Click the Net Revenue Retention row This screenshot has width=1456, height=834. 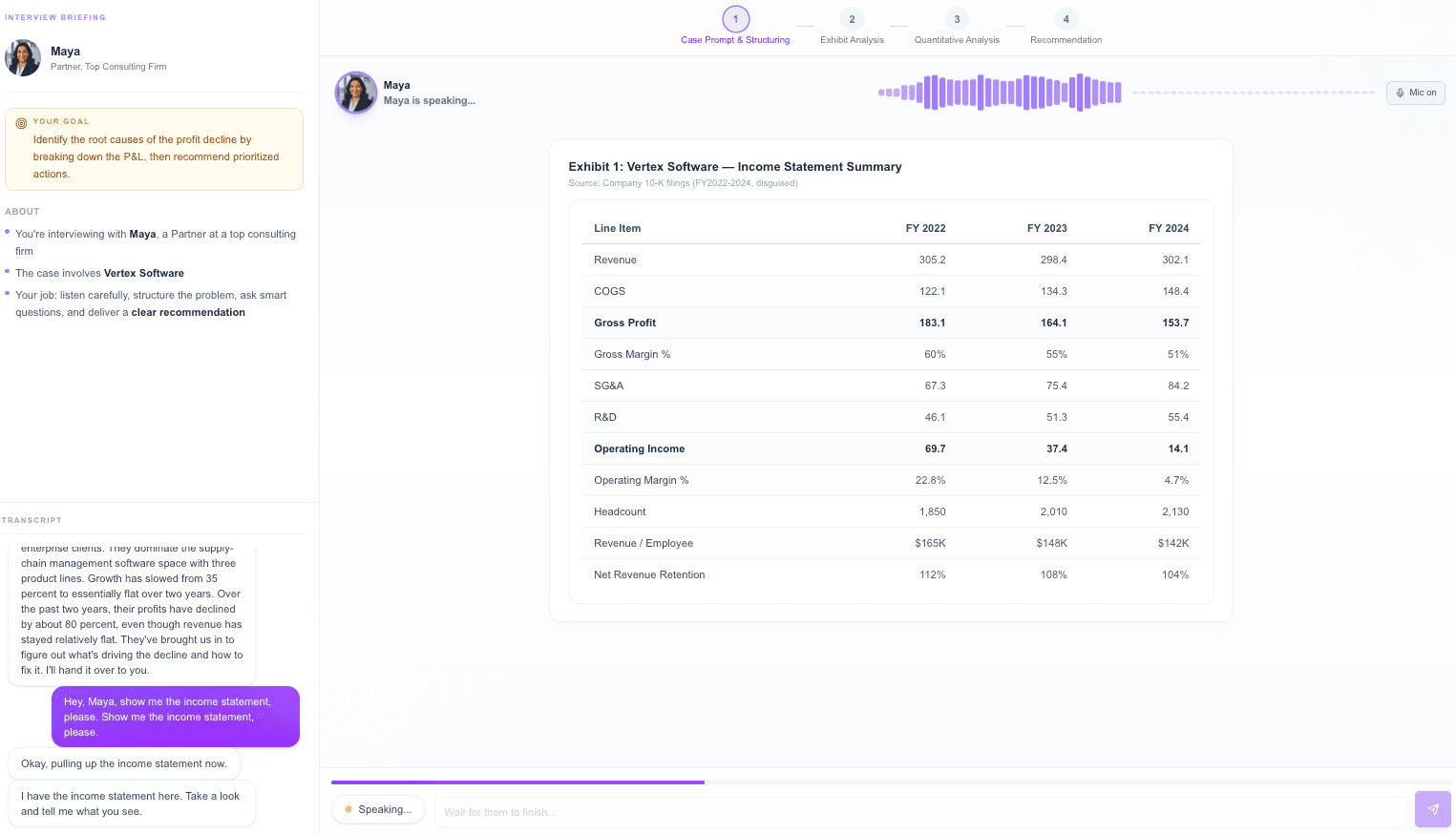[890, 574]
